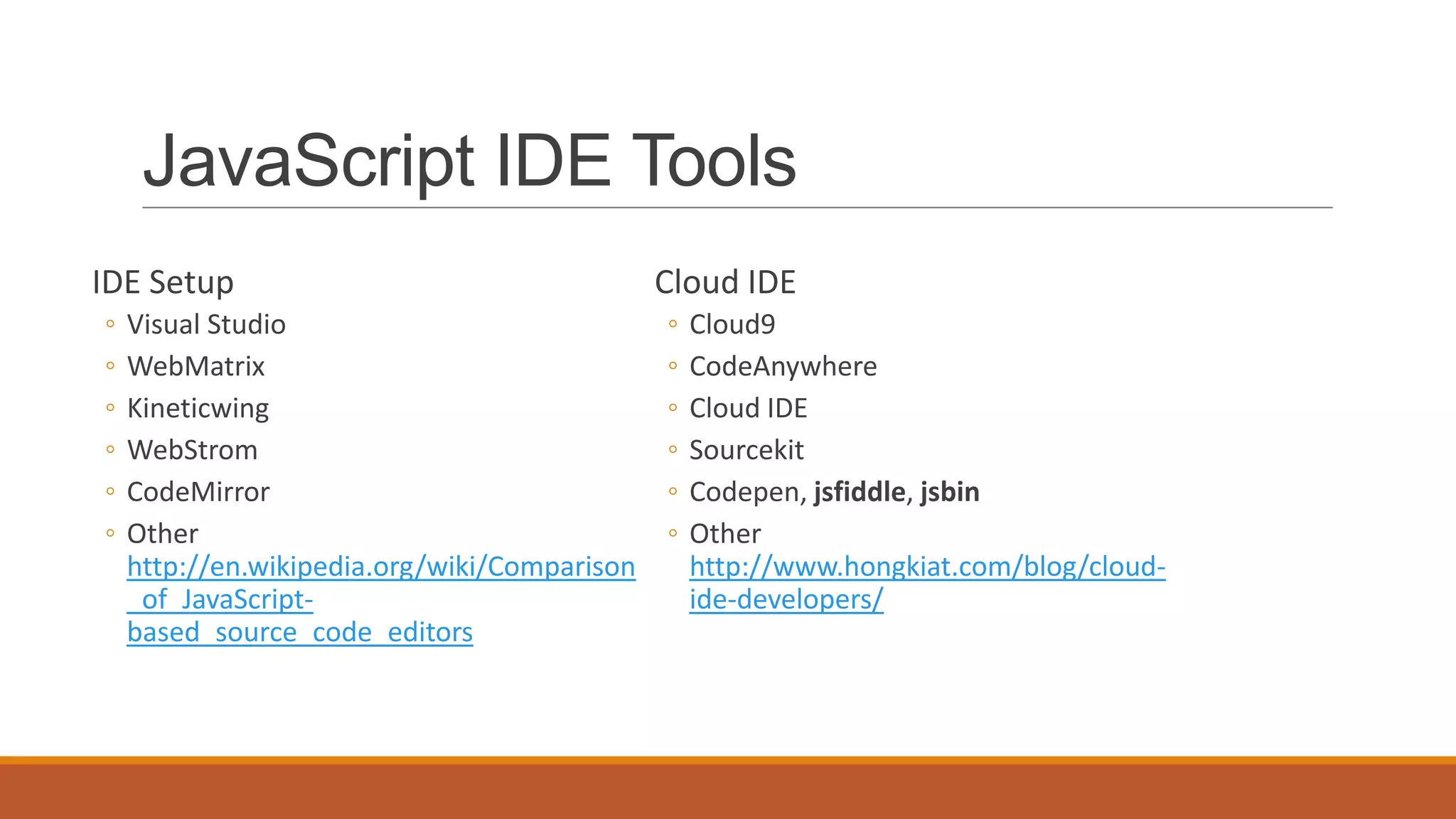Click the 'Visual Studio' list item
1456x819 pixels.
tap(206, 324)
